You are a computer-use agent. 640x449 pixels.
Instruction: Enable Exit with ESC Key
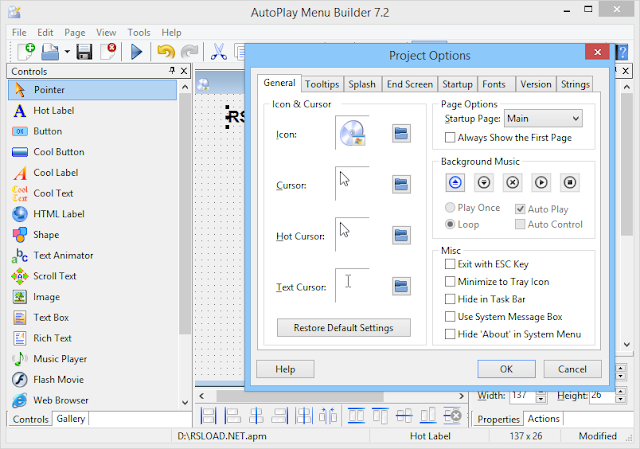click(450, 264)
